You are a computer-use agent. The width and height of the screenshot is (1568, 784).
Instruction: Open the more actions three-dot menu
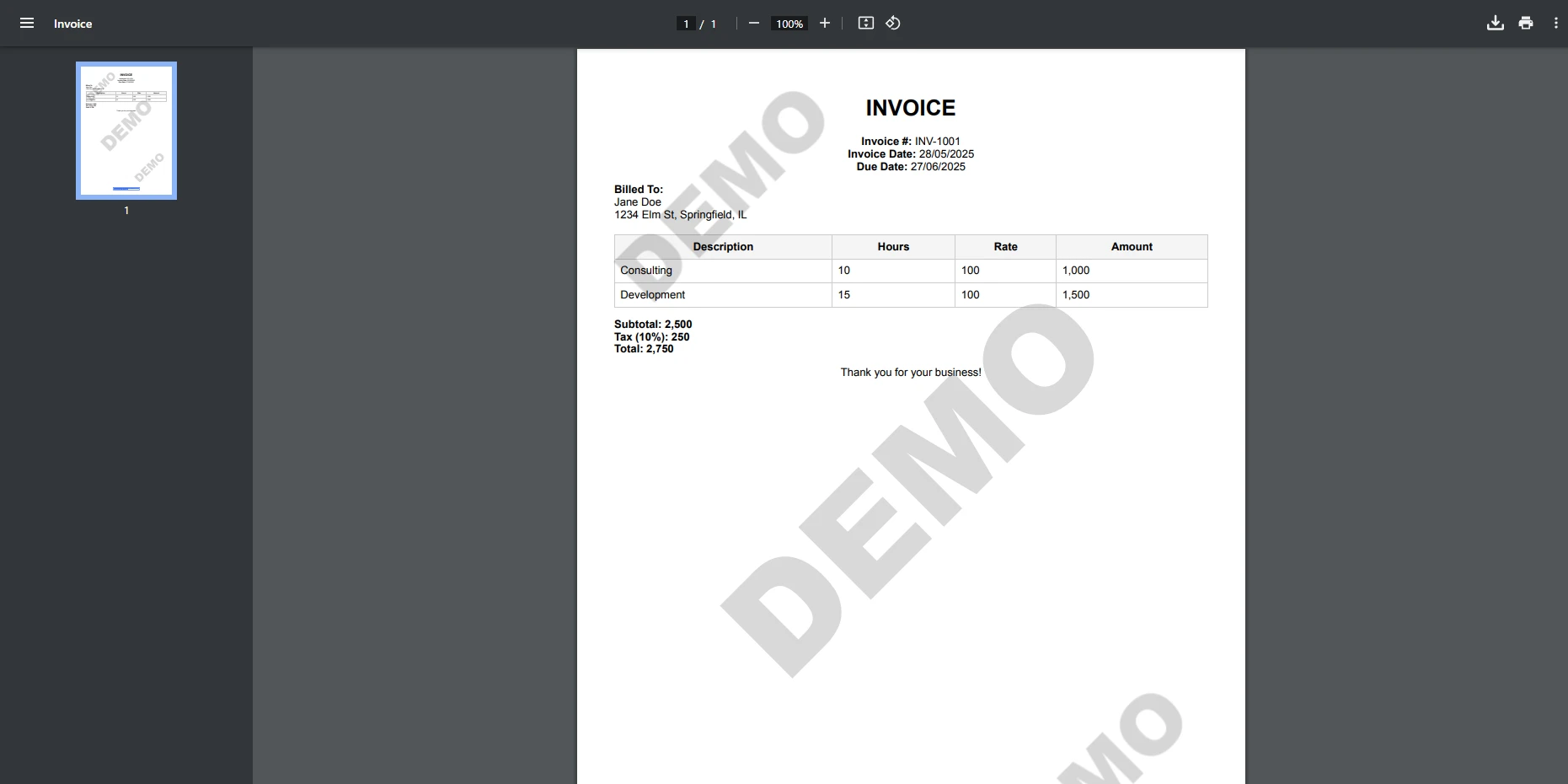coord(1556,24)
